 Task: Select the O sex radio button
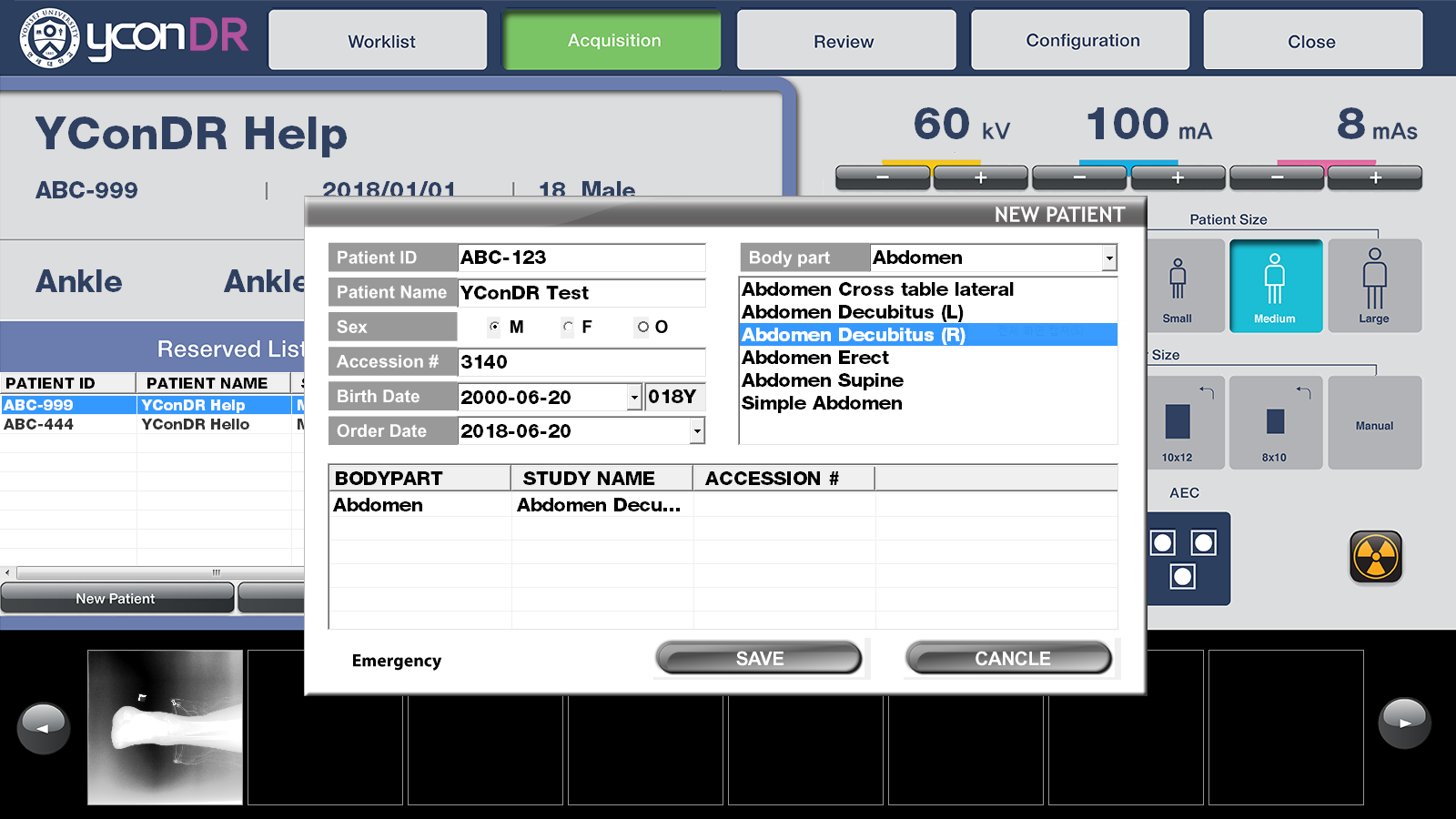(x=642, y=327)
